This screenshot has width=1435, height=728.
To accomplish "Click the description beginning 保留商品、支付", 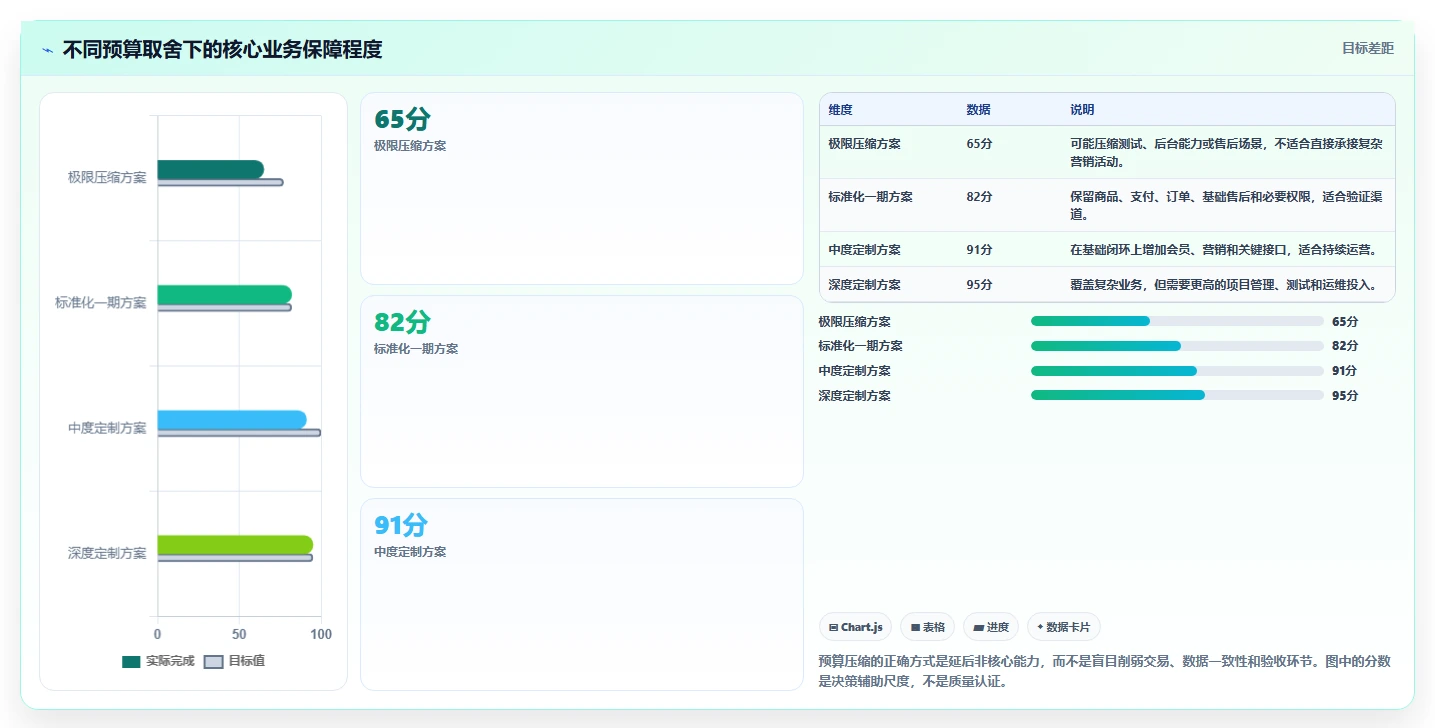I will [x=1226, y=205].
